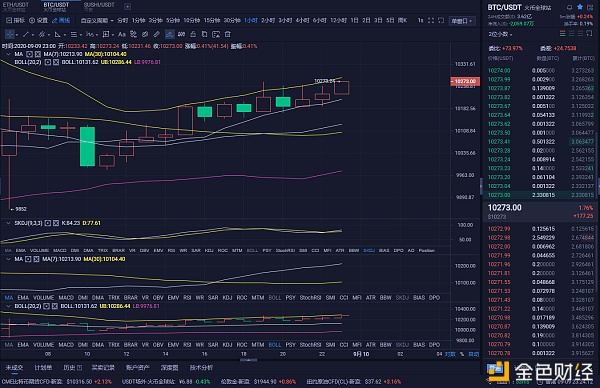Select the parallel channel drawing tool
The width and height of the screenshot is (600, 388).
42,34
